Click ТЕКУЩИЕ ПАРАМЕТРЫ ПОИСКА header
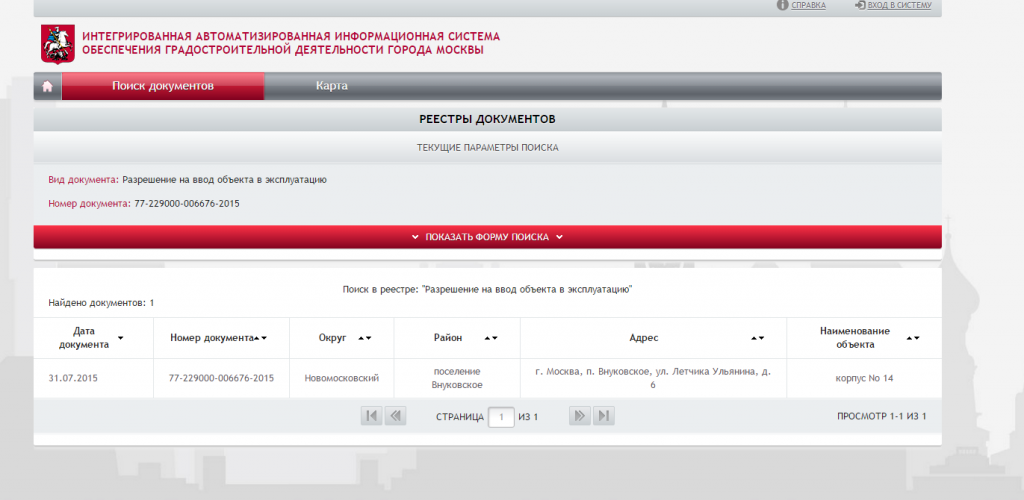 click(x=487, y=148)
